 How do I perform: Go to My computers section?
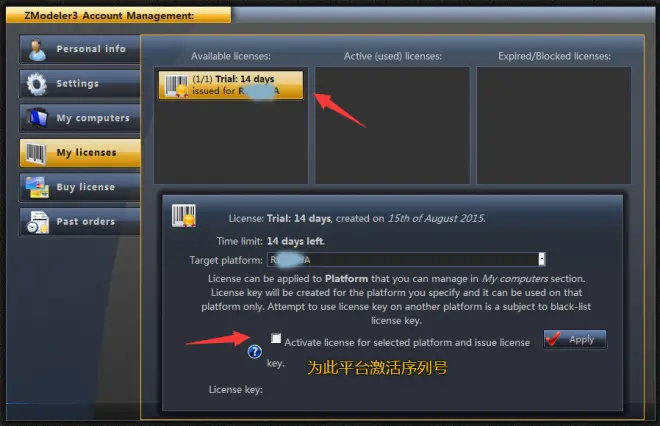tap(80, 118)
